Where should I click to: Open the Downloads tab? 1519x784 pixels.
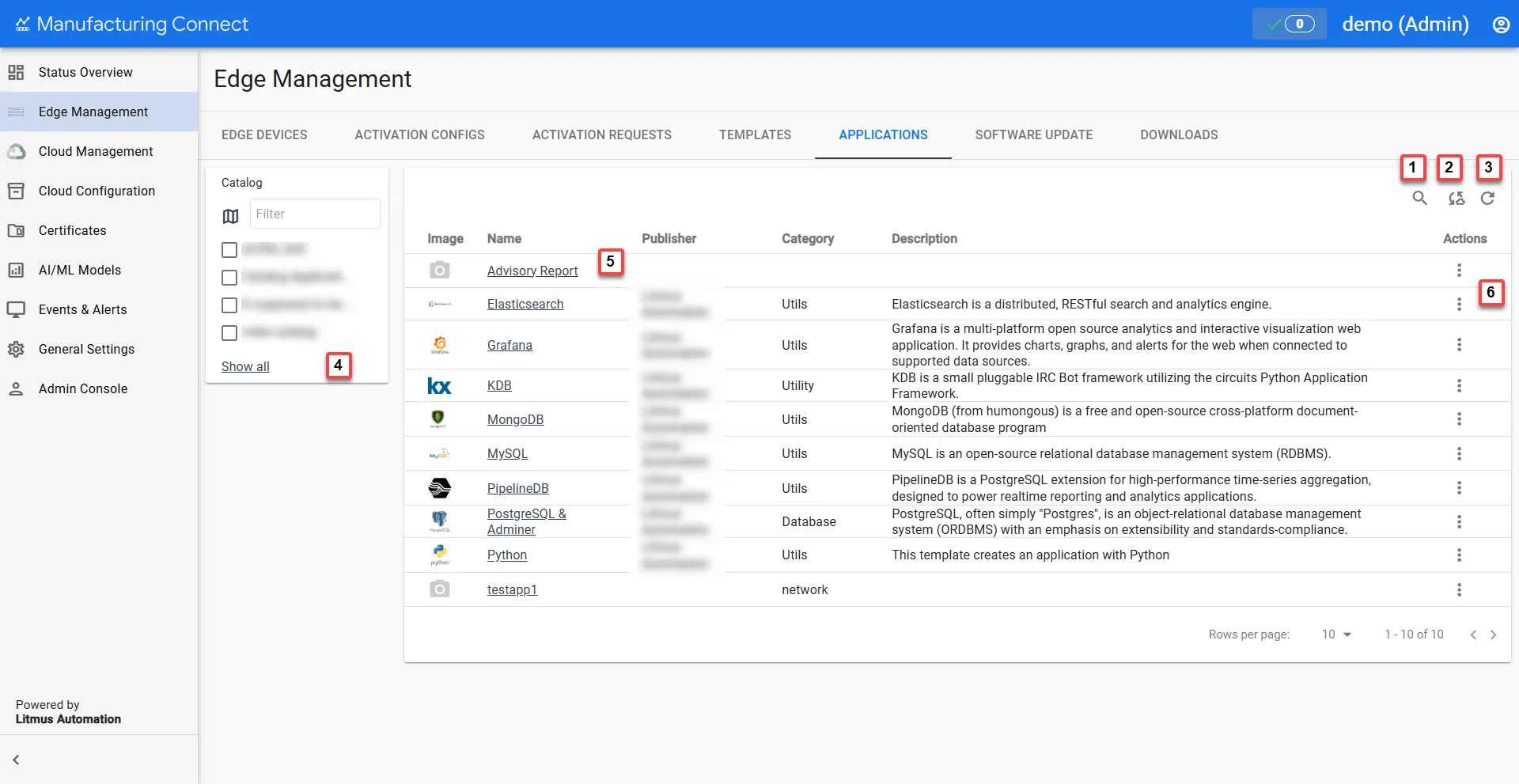[1179, 135]
